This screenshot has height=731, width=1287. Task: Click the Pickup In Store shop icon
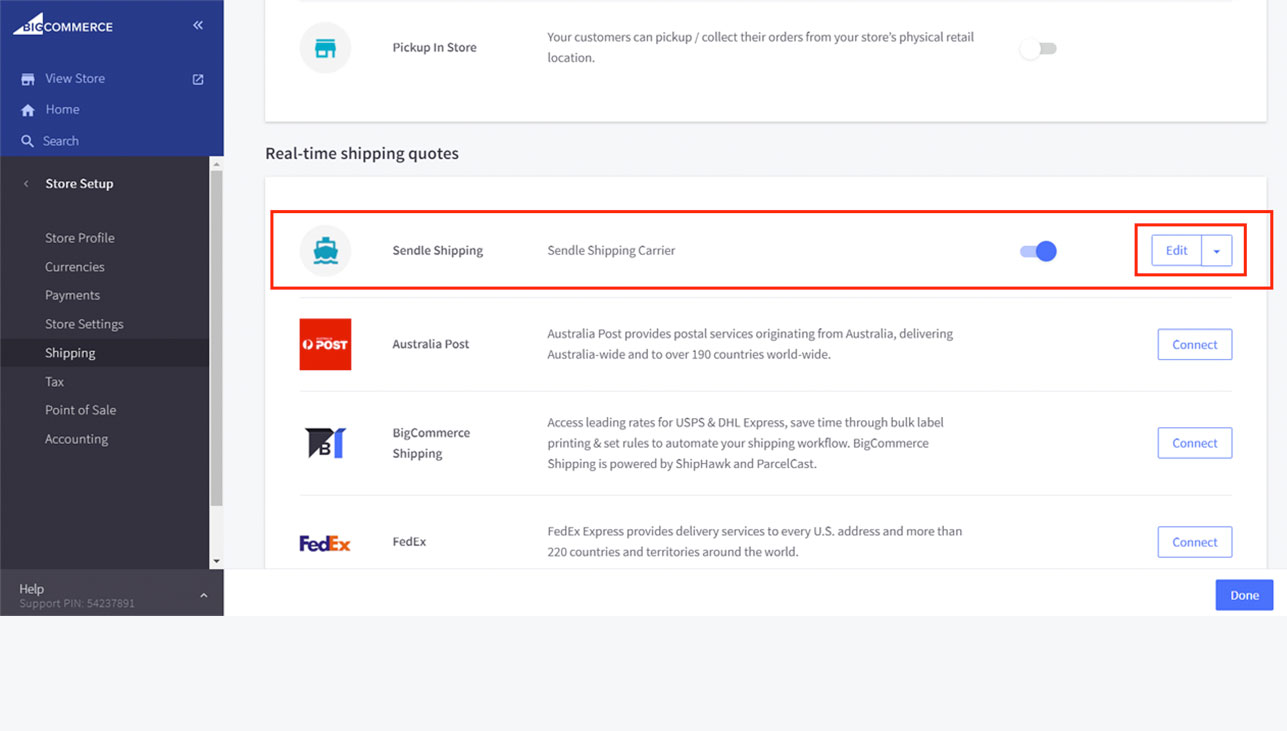325,48
